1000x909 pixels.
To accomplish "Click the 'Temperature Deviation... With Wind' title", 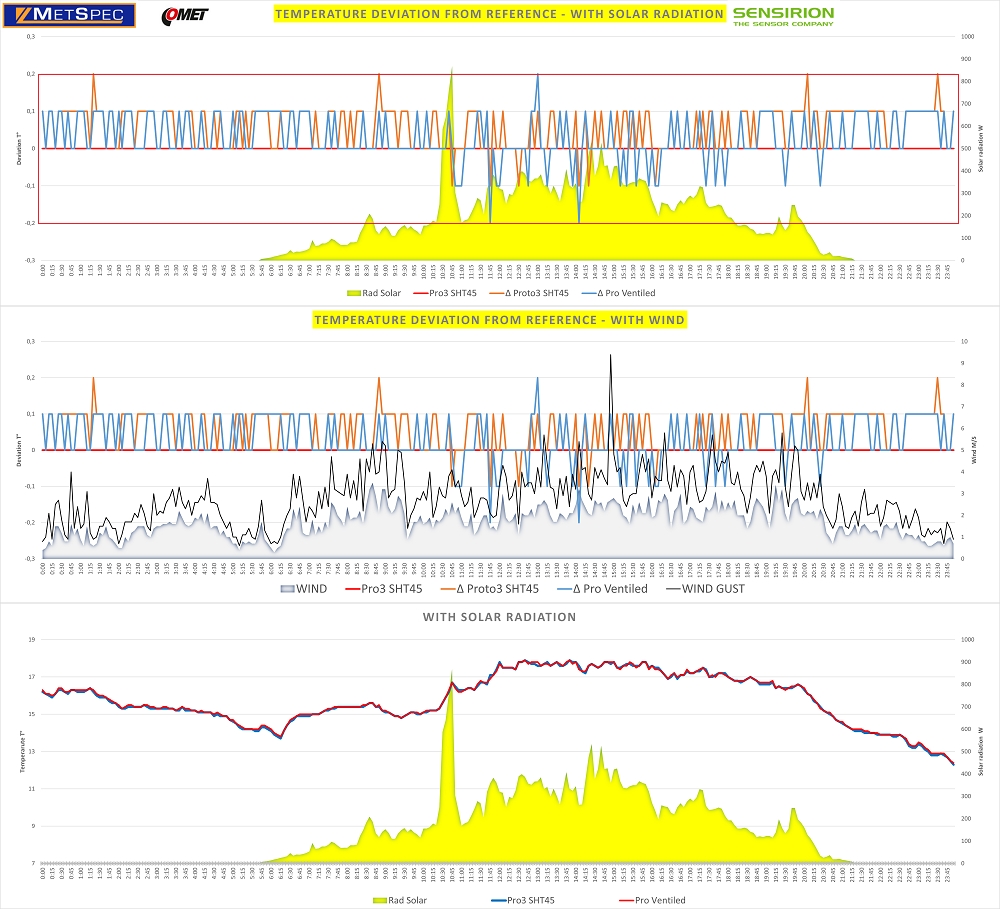I will point(499,320).
